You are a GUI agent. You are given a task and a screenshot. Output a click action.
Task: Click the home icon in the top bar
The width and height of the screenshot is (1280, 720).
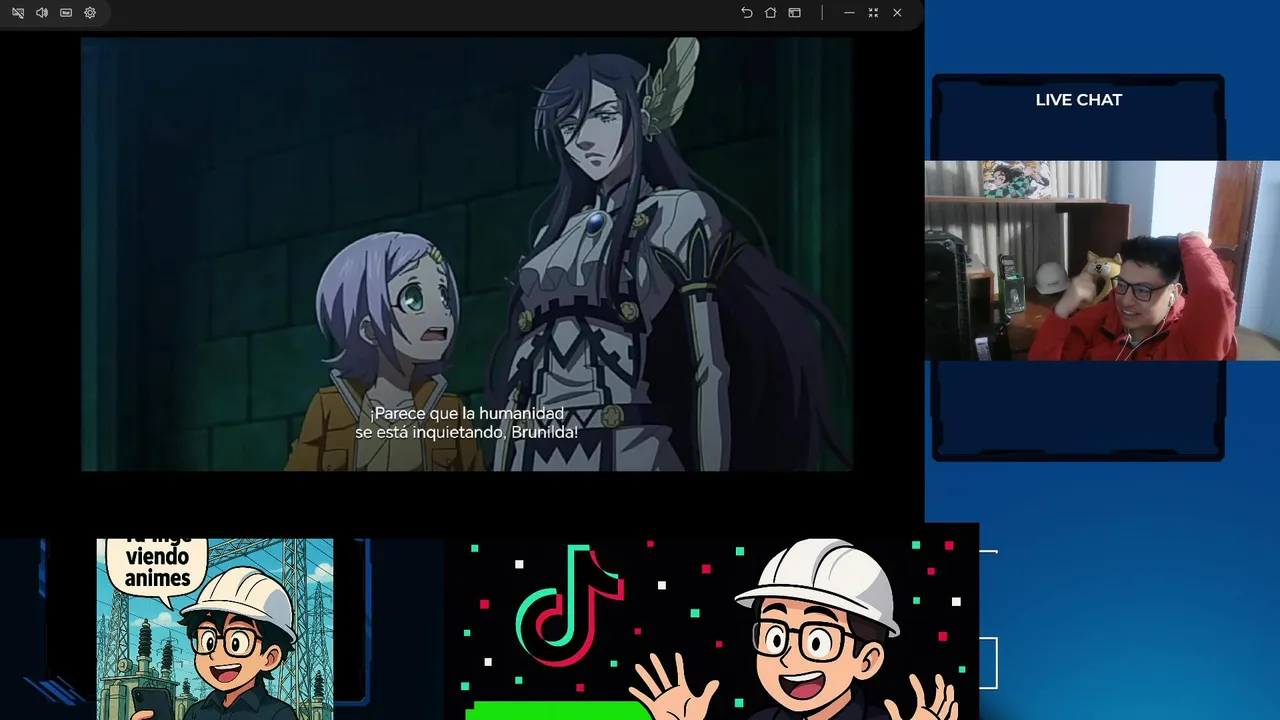point(771,13)
